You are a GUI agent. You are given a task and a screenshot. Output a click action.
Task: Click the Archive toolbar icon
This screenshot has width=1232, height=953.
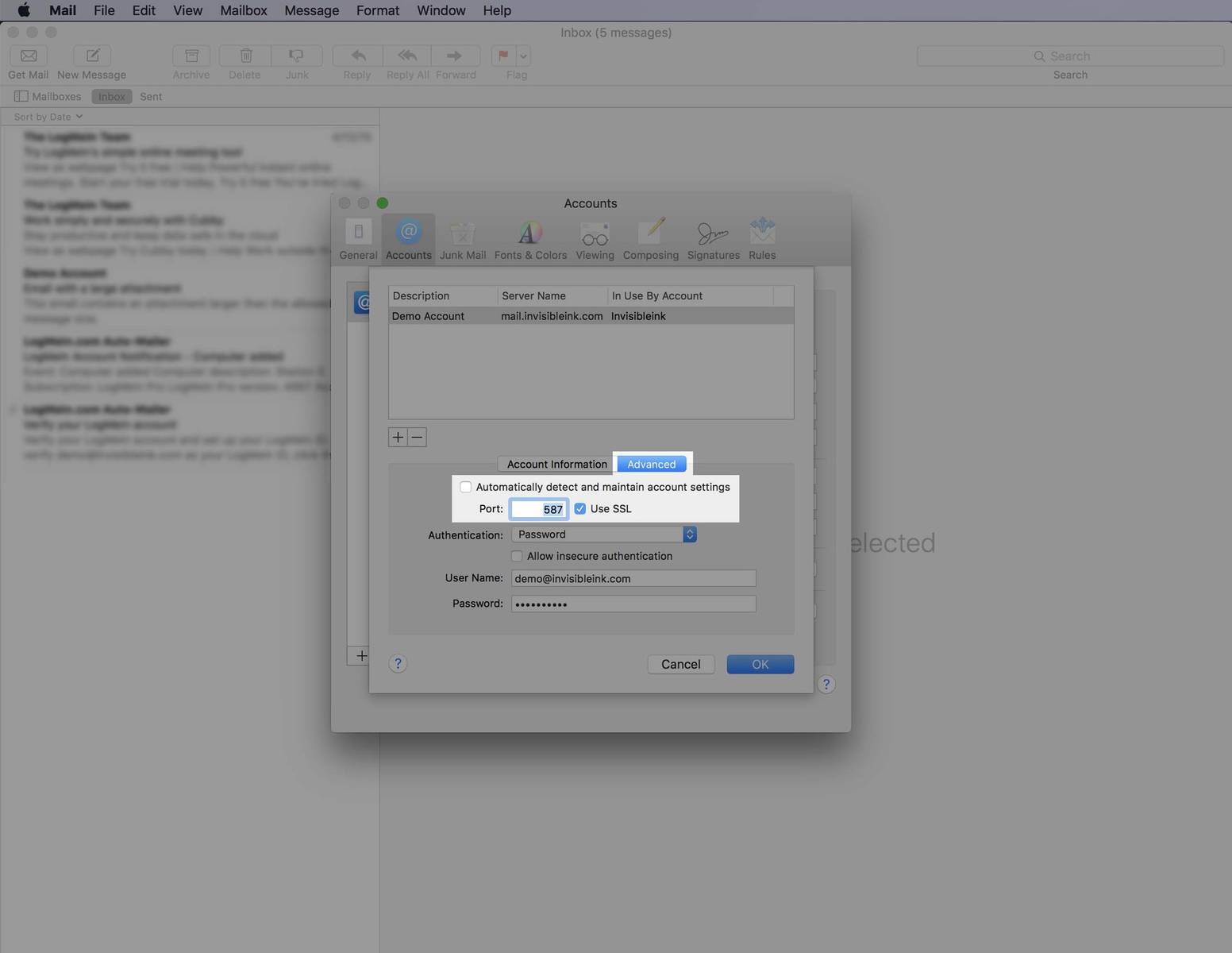tap(191, 56)
